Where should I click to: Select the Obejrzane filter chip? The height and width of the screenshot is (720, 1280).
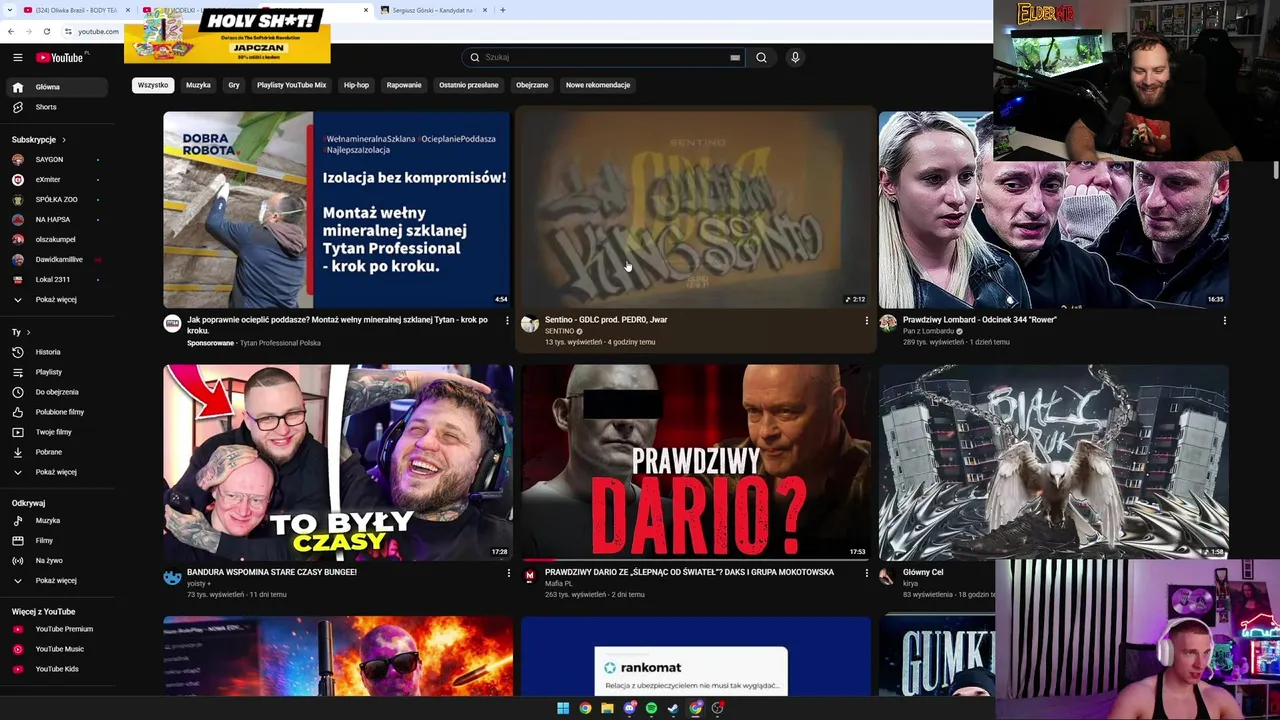coord(532,85)
